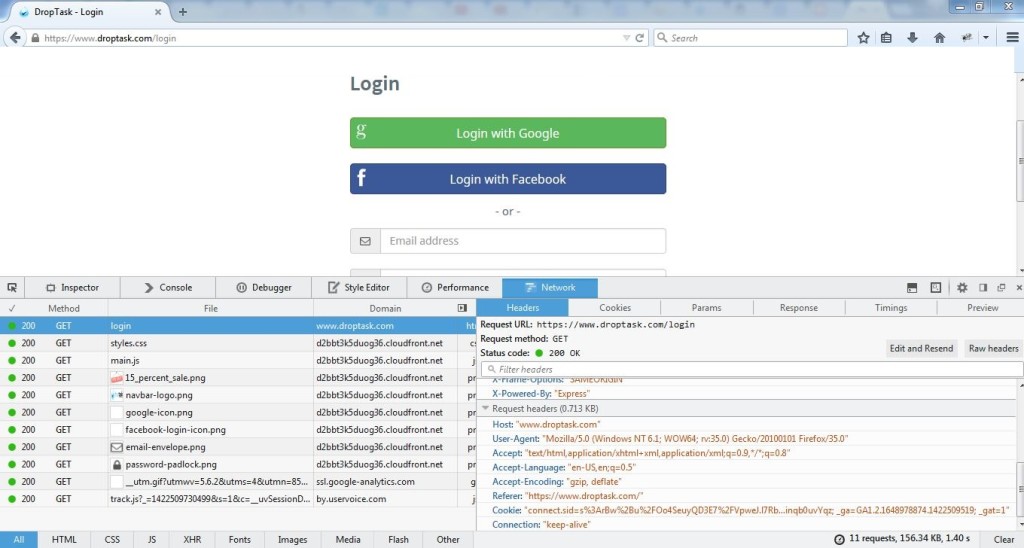Screen dimensions: 1024x548
Task: Switch to the Performance tab
Action: point(455,287)
